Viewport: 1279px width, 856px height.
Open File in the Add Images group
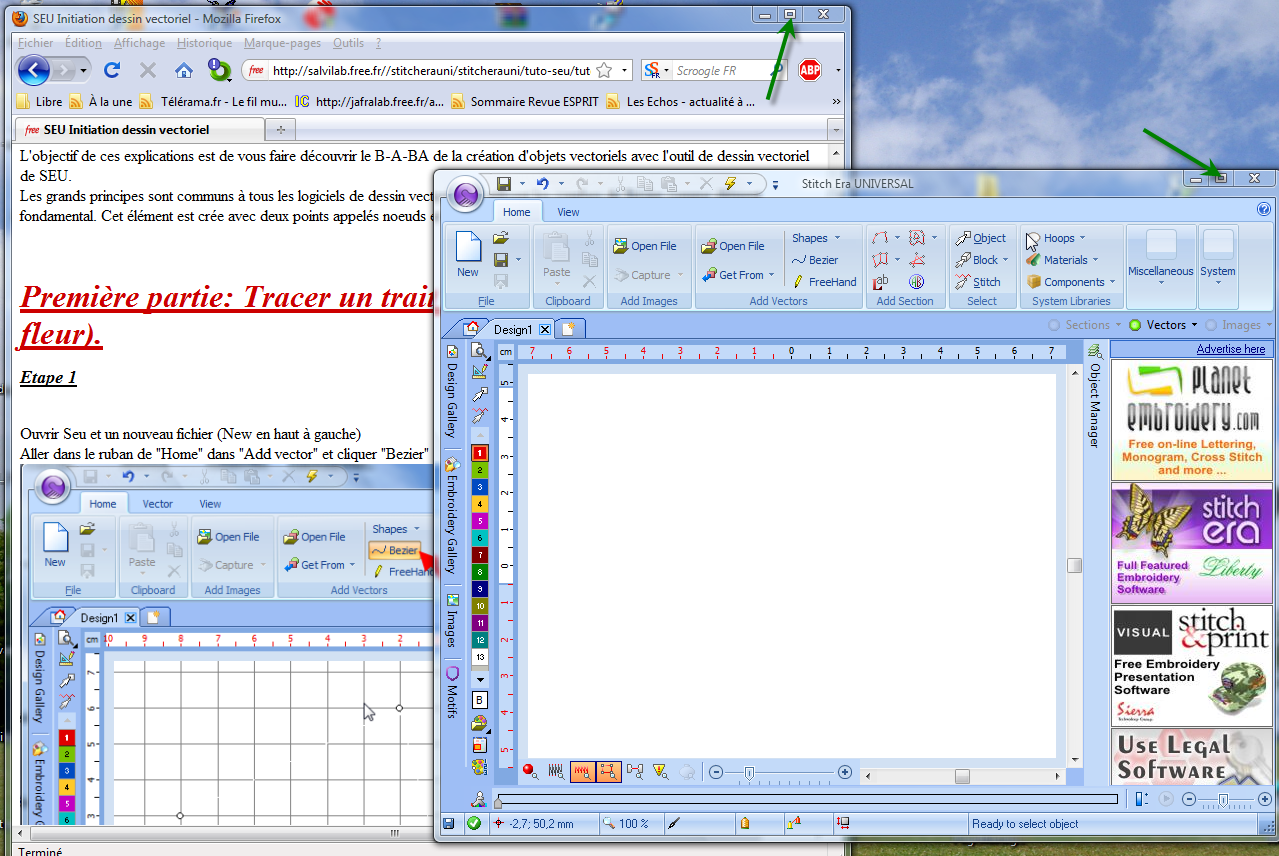tap(645, 246)
